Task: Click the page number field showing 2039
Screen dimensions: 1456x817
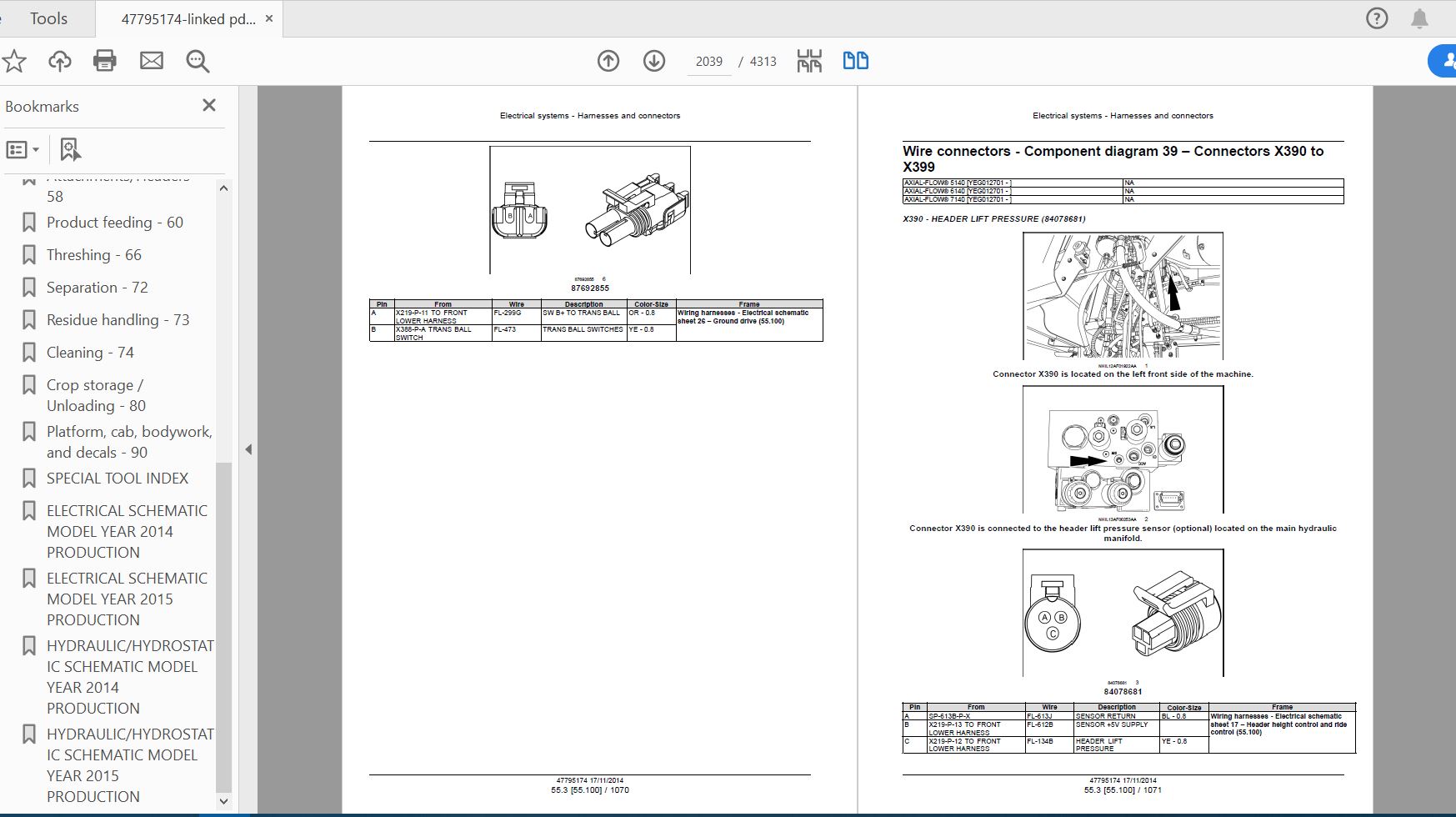Action: point(709,62)
